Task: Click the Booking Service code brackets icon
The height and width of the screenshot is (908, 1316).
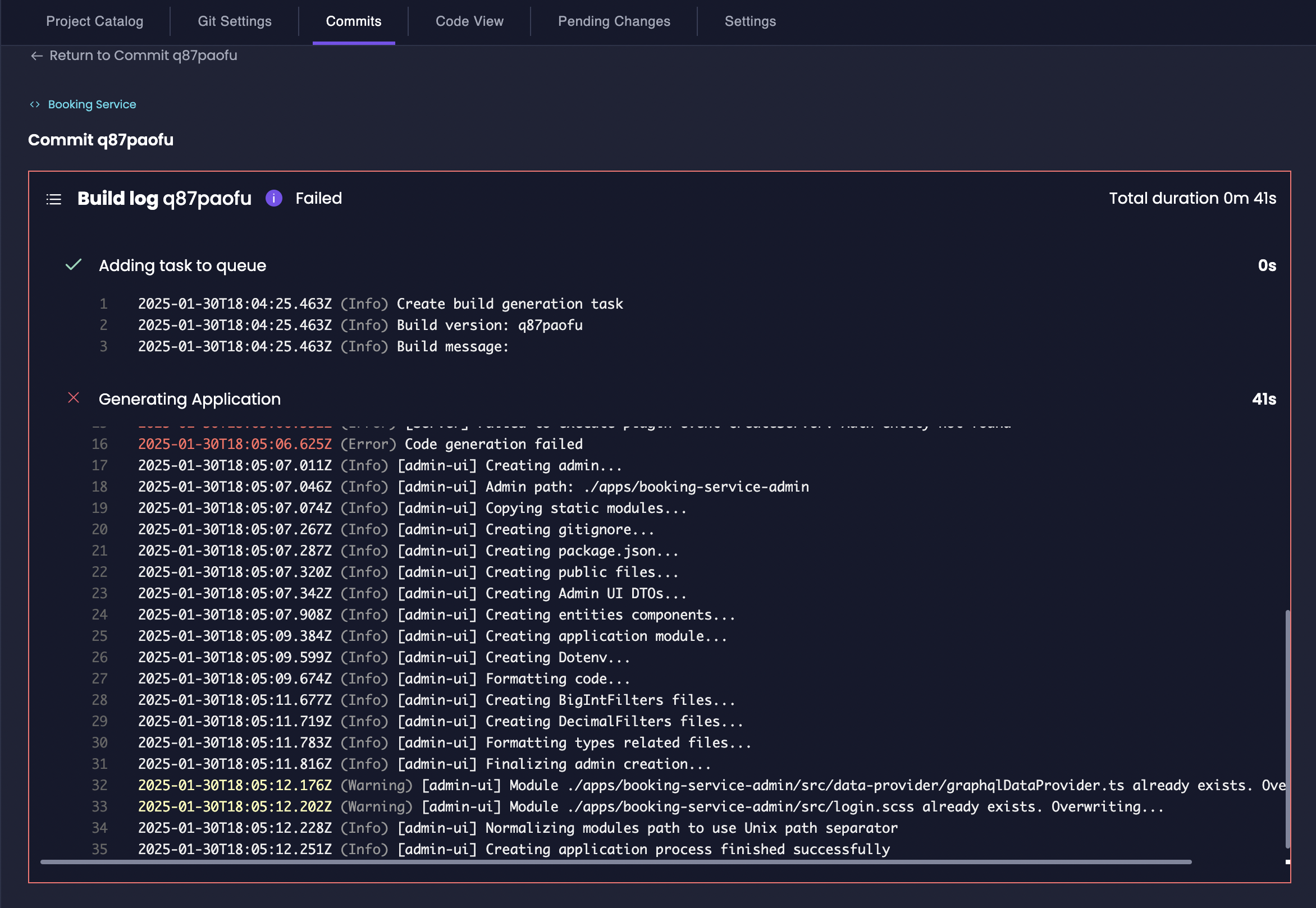Action: coord(35,104)
